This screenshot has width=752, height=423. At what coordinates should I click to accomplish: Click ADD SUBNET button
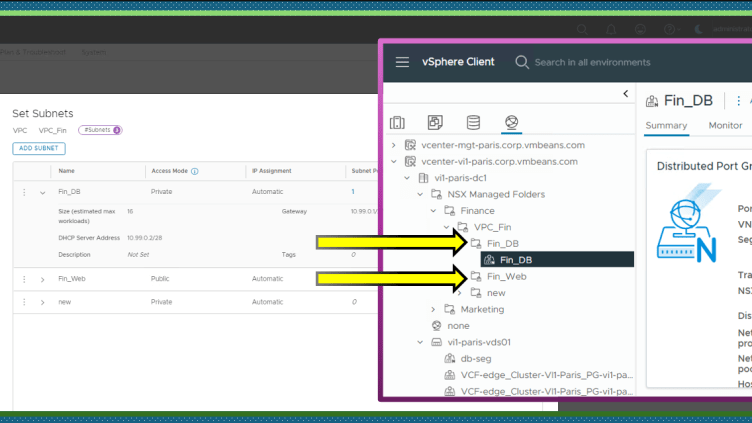(39, 148)
